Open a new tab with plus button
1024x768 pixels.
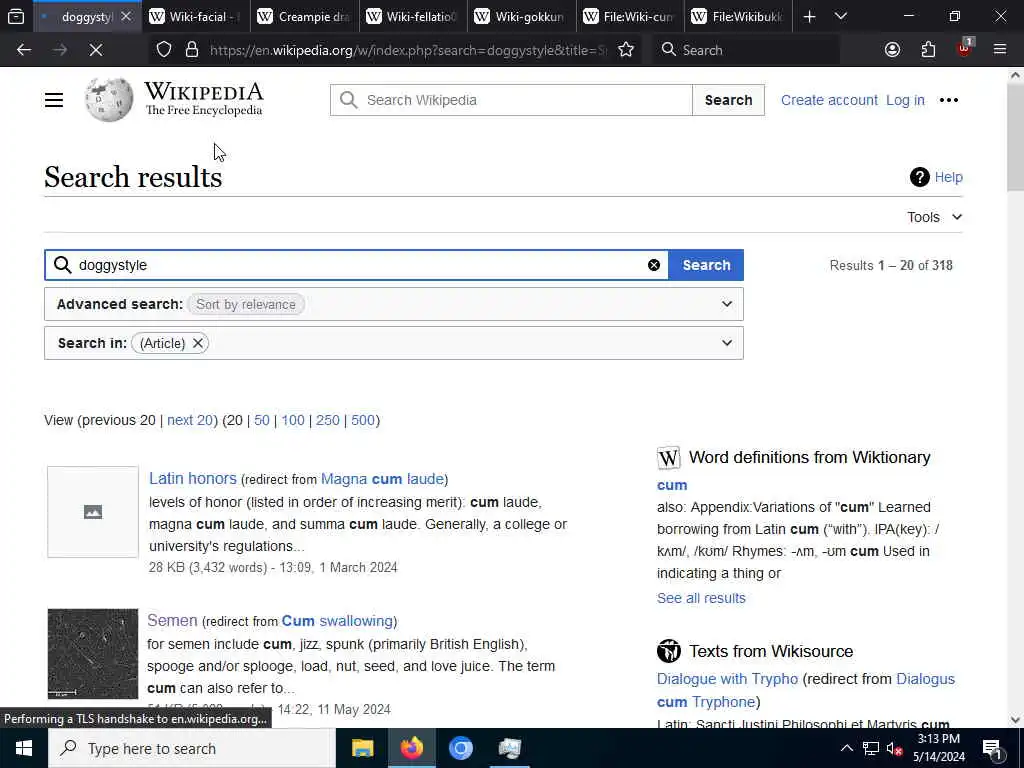[x=809, y=17]
